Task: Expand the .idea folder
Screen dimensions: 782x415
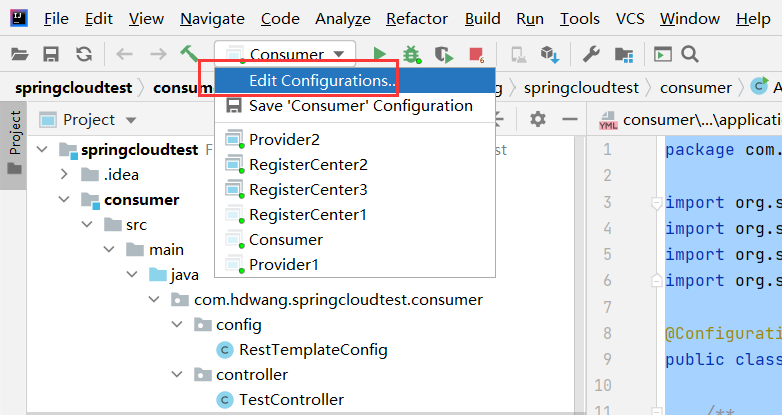Action: [64, 174]
